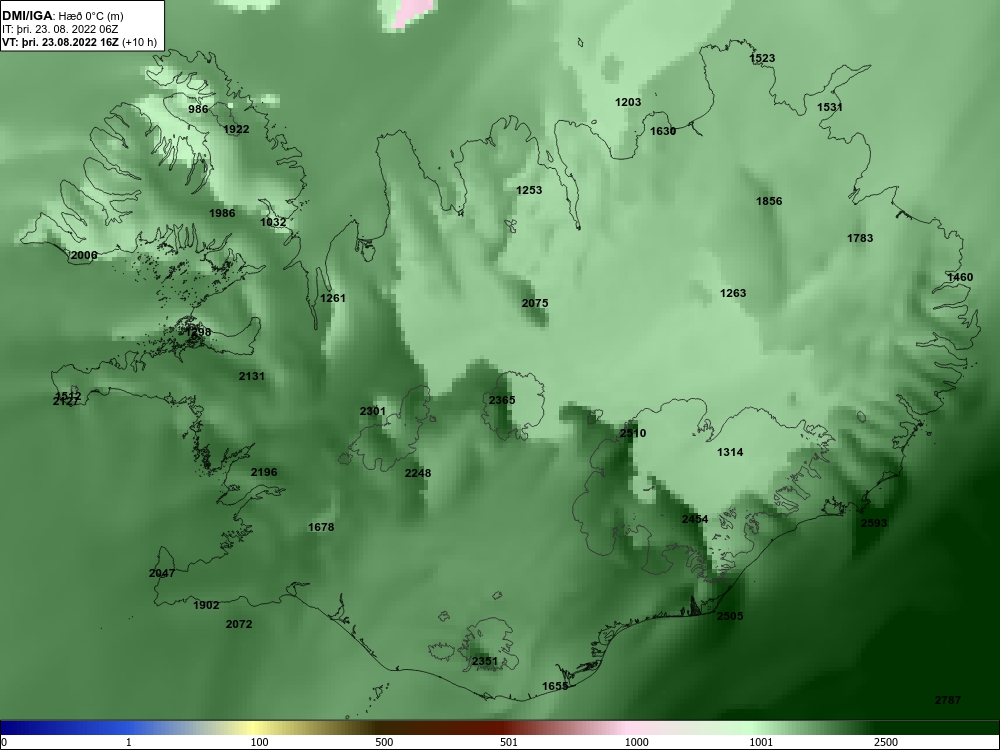
Task: Select the 1253 value in the north
Action: coord(529,190)
